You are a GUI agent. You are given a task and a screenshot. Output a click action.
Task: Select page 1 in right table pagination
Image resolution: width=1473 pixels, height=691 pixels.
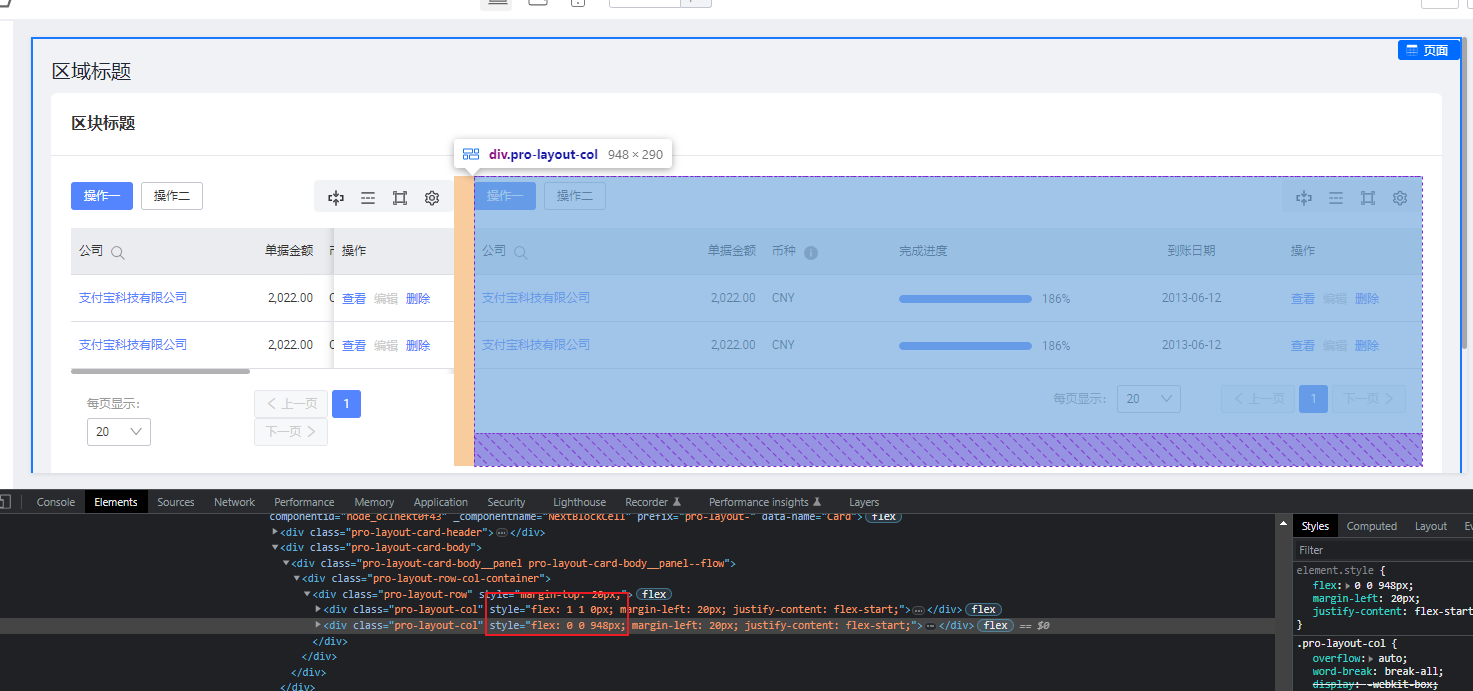pyautogui.click(x=1313, y=399)
